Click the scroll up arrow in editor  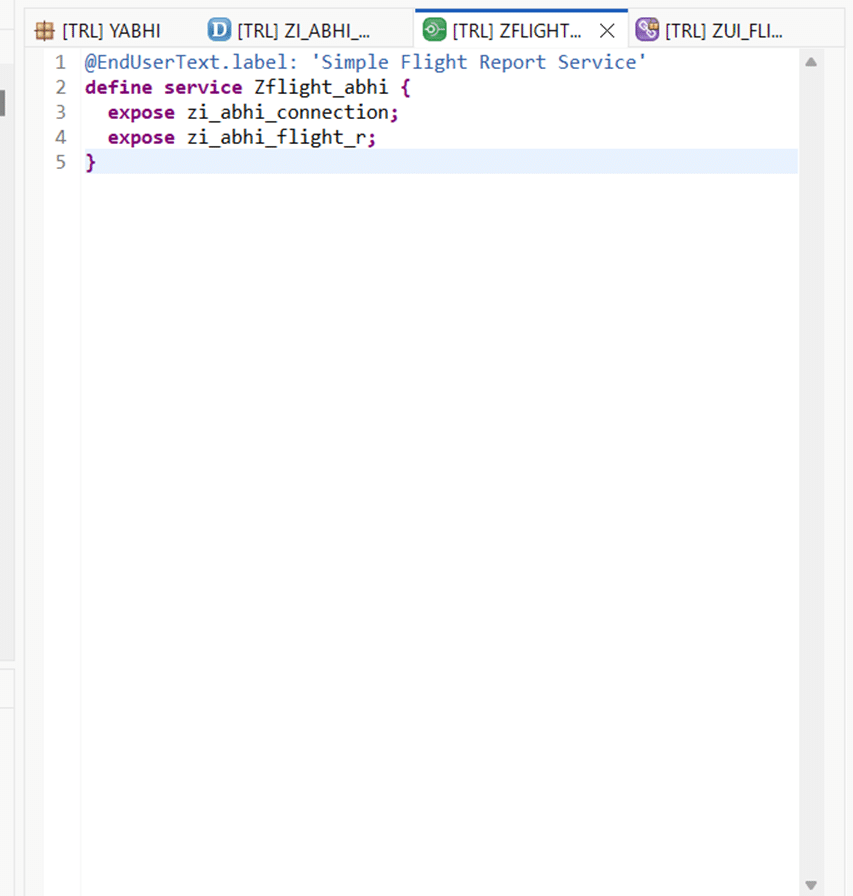811,62
